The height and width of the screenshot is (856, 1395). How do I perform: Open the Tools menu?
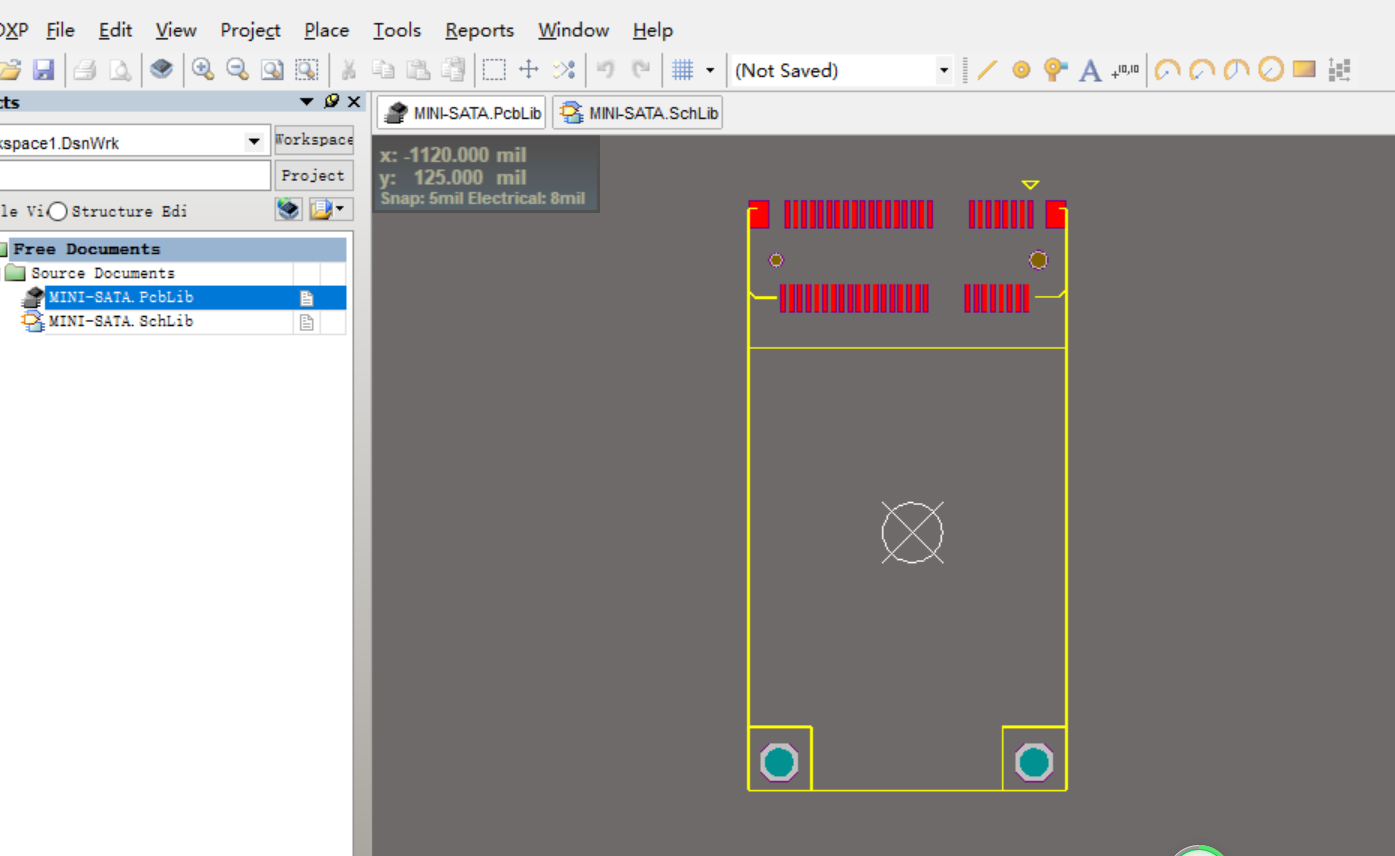397,30
